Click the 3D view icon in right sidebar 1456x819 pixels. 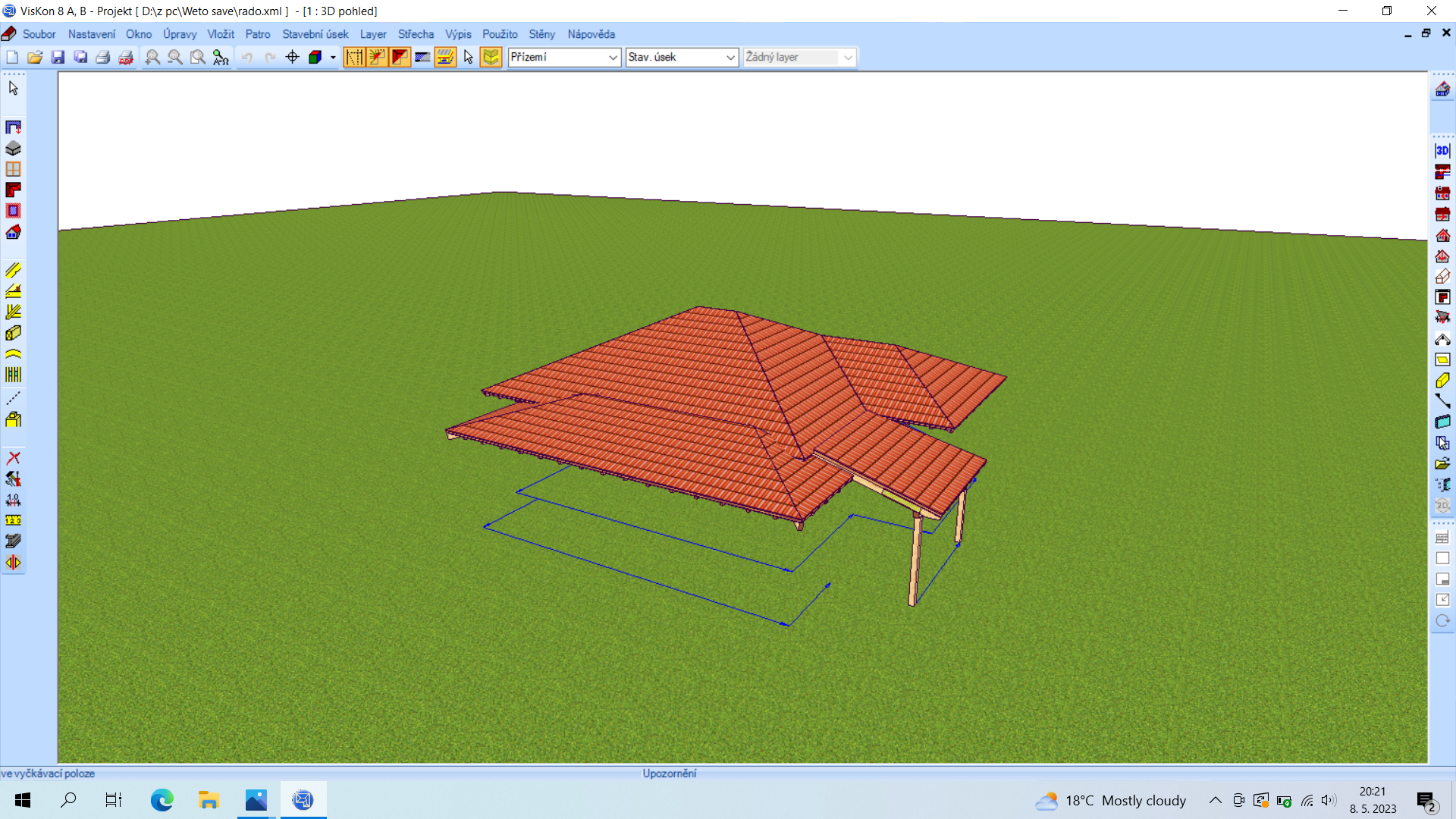[x=1442, y=150]
